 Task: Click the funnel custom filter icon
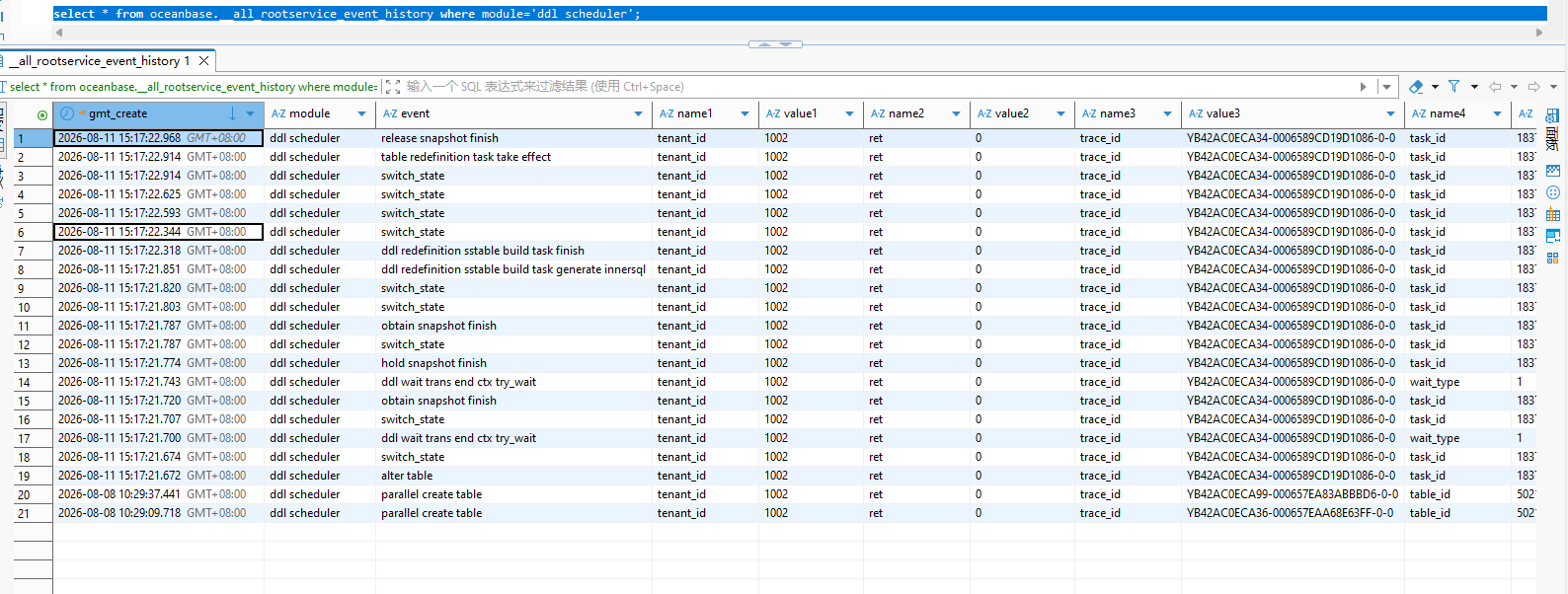(x=1454, y=87)
